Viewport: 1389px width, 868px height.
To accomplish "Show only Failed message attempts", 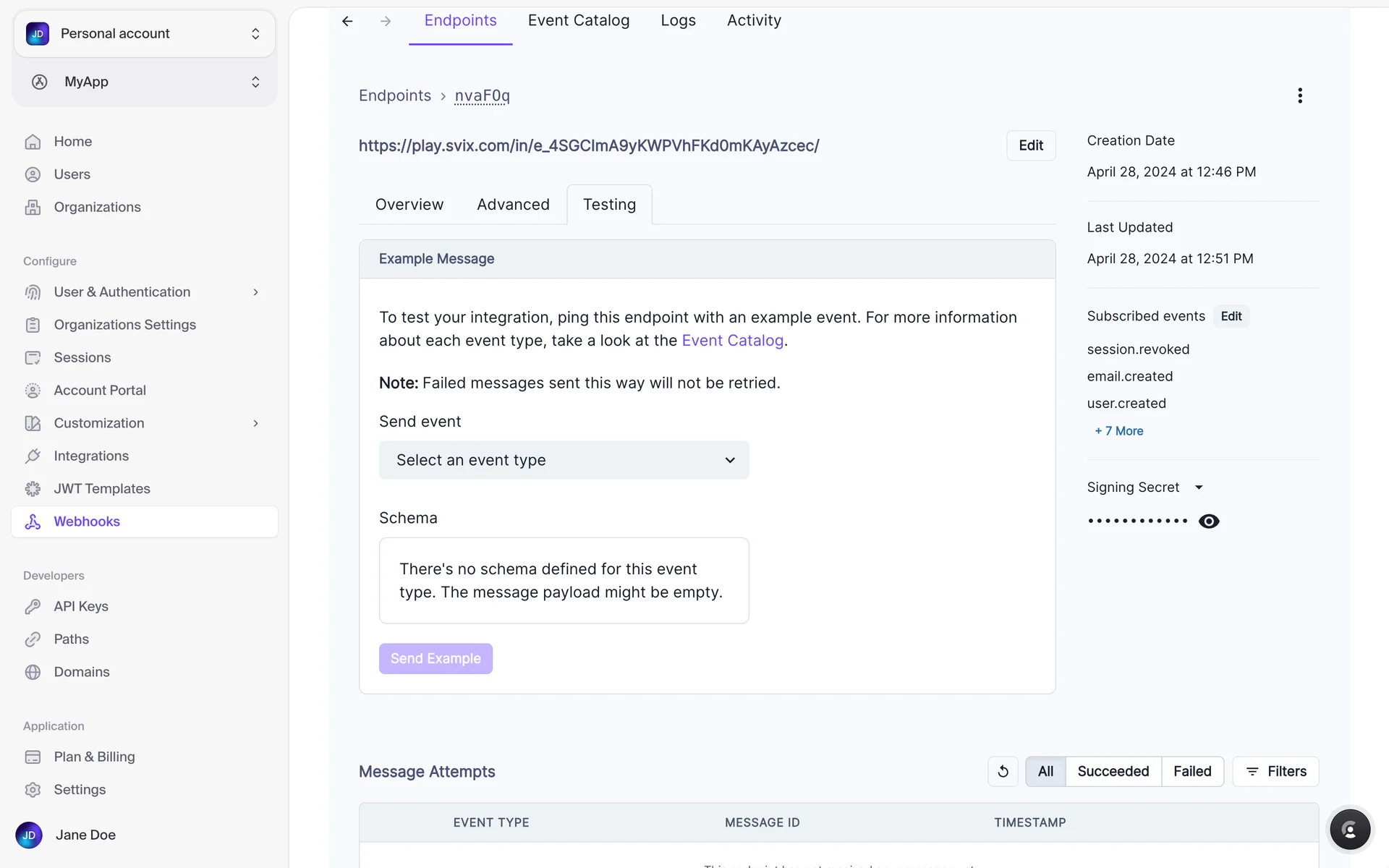I will tap(1192, 771).
